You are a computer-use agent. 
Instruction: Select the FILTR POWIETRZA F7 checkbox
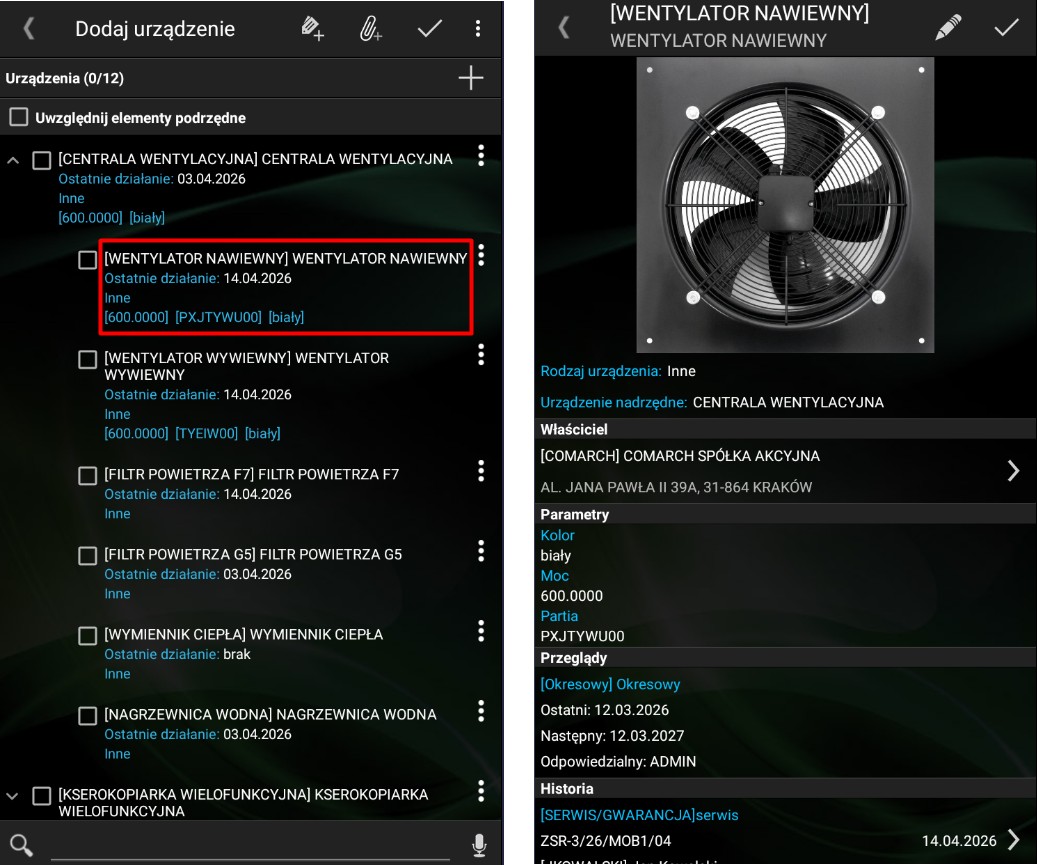coord(88,476)
